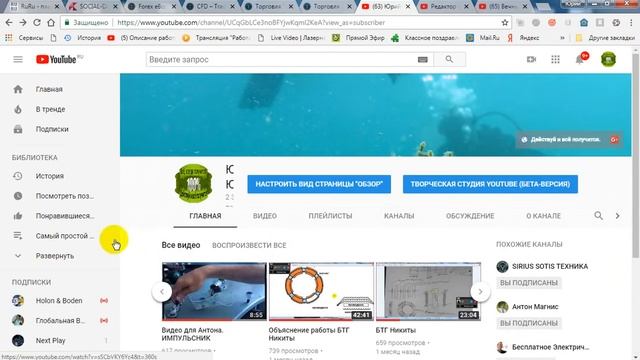Show next videos with carousel right arrow

[x=480, y=292]
